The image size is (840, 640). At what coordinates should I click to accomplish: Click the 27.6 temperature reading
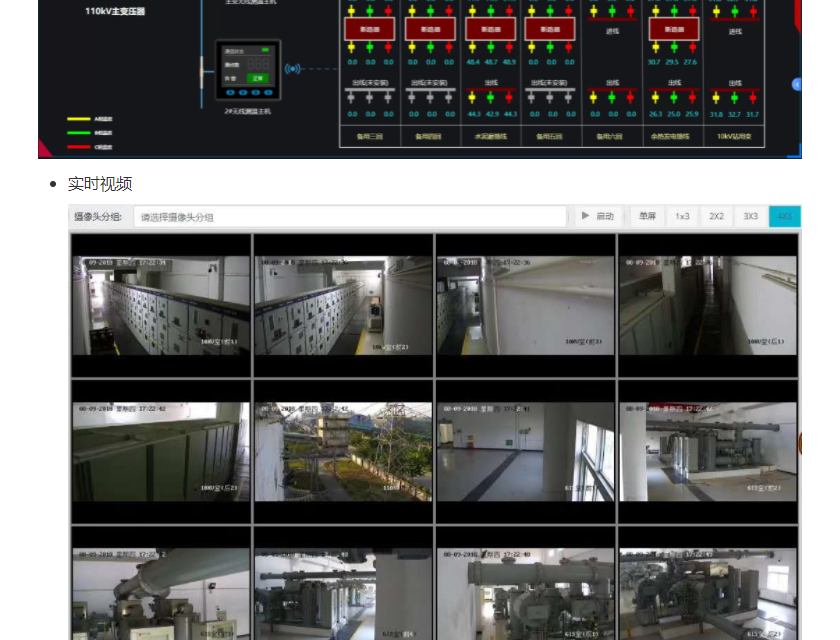tap(691, 62)
